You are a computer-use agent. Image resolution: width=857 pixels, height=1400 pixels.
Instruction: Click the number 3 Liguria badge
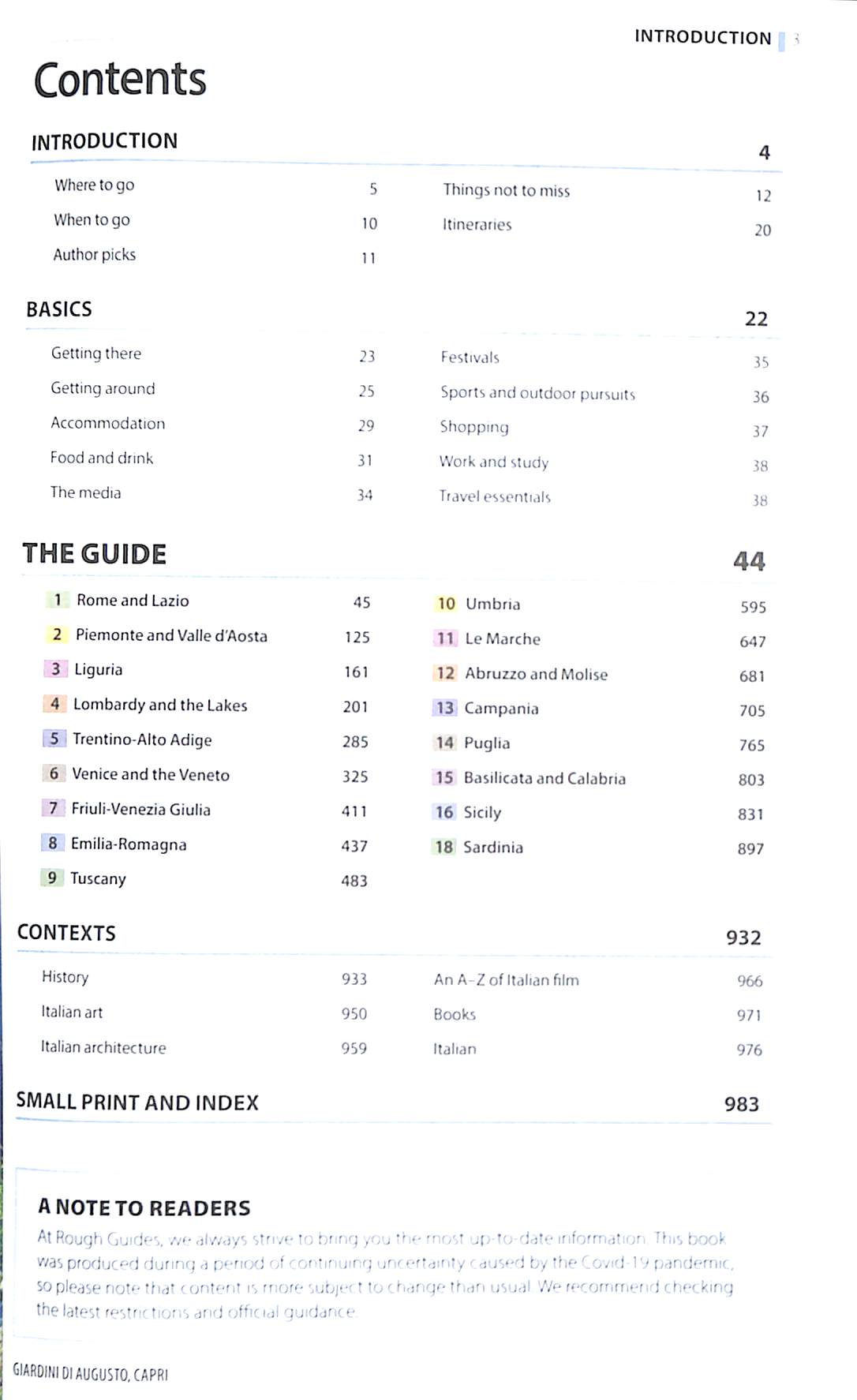click(55, 669)
